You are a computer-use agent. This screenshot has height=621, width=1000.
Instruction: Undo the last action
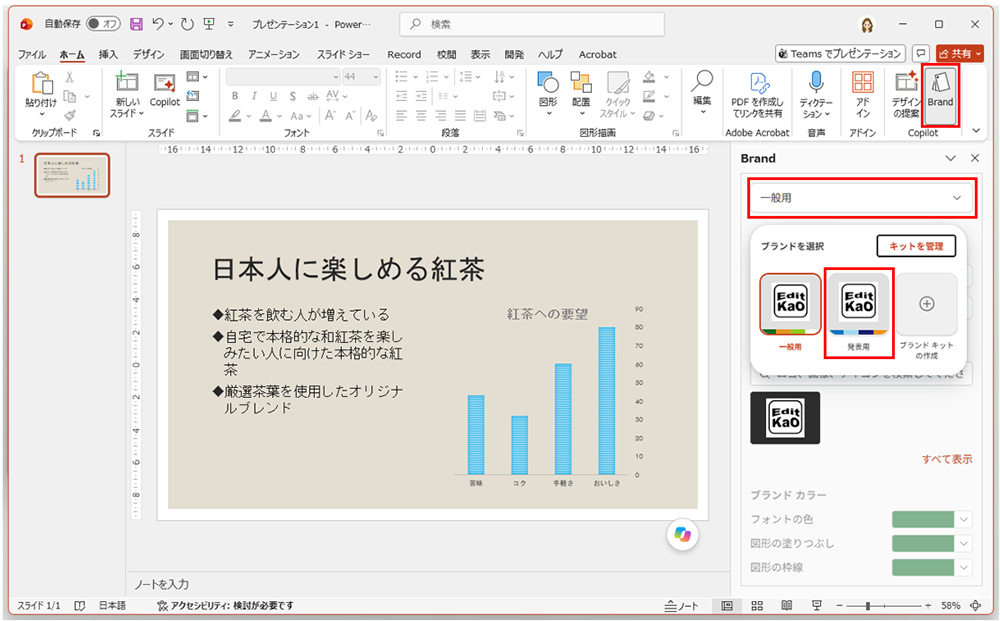158,24
